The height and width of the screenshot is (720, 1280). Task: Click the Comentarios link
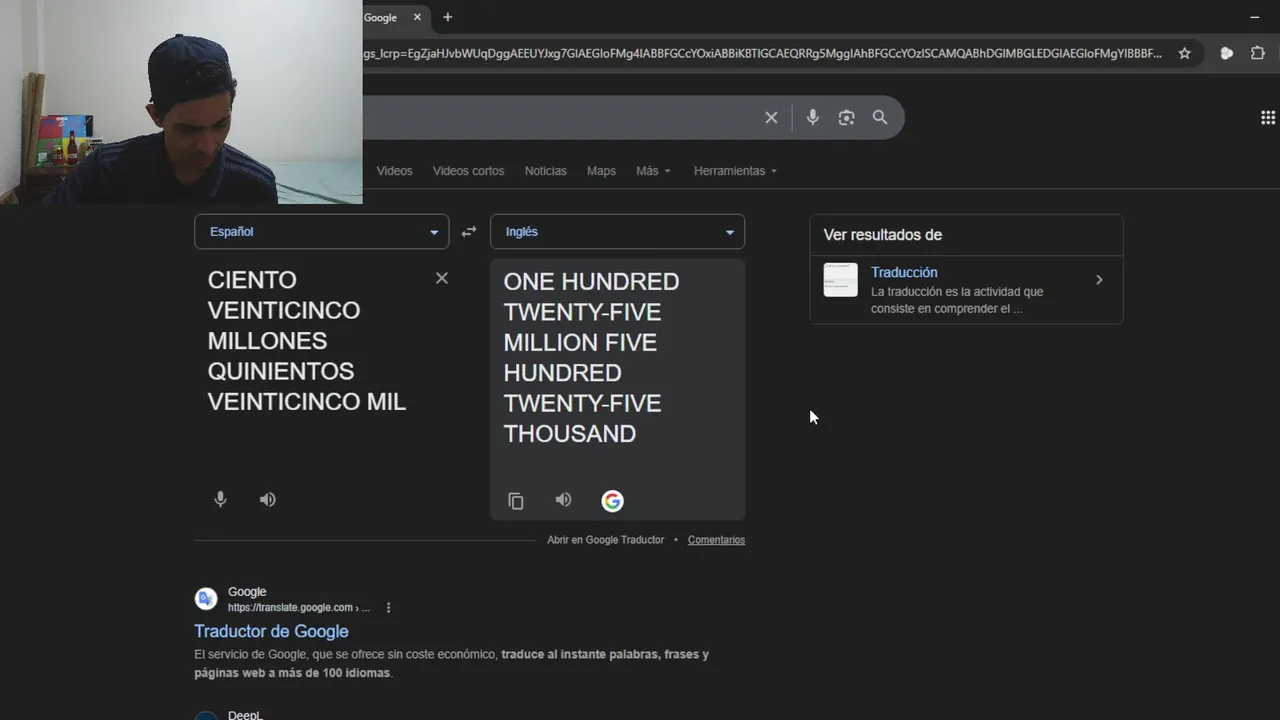pyautogui.click(x=716, y=540)
